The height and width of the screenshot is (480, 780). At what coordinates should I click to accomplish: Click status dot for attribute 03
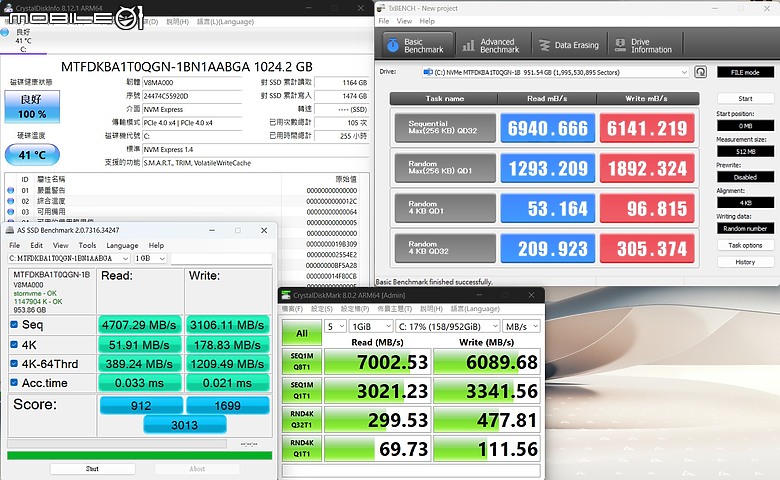point(10,212)
